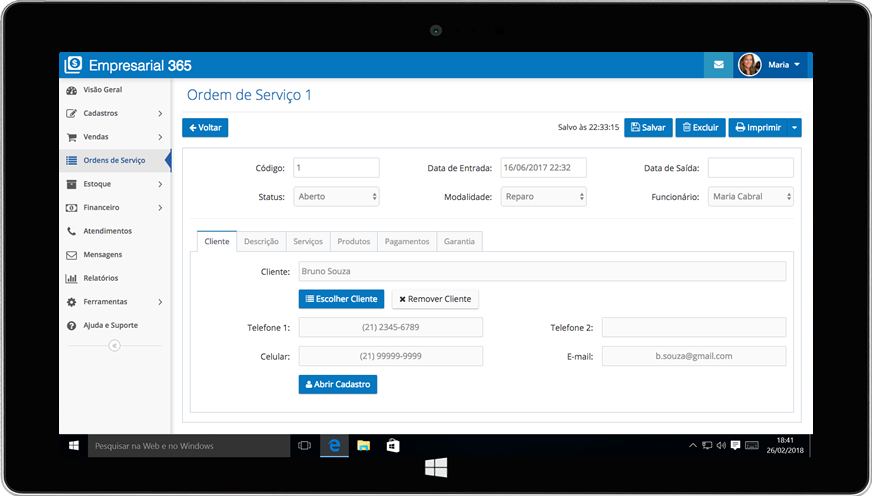Viewport: 872px width, 496px height.
Task: Open the Imprimir dropdown caret
Action: [794, 127]
